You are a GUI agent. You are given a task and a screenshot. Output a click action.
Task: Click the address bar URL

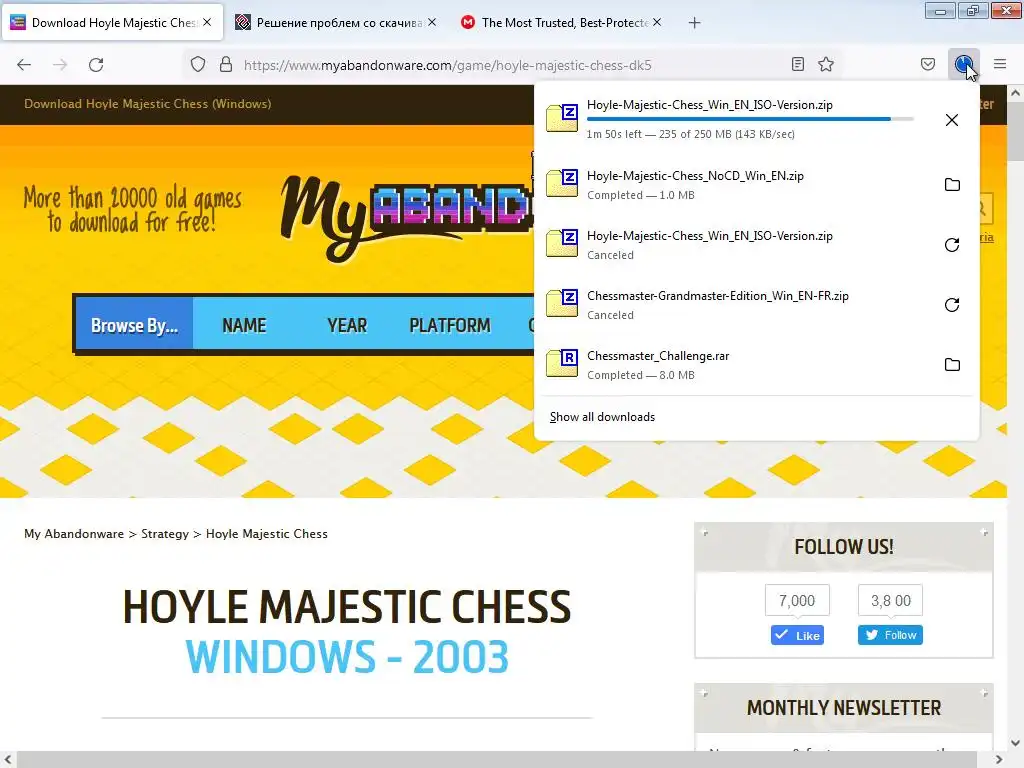tap(447, 65)
